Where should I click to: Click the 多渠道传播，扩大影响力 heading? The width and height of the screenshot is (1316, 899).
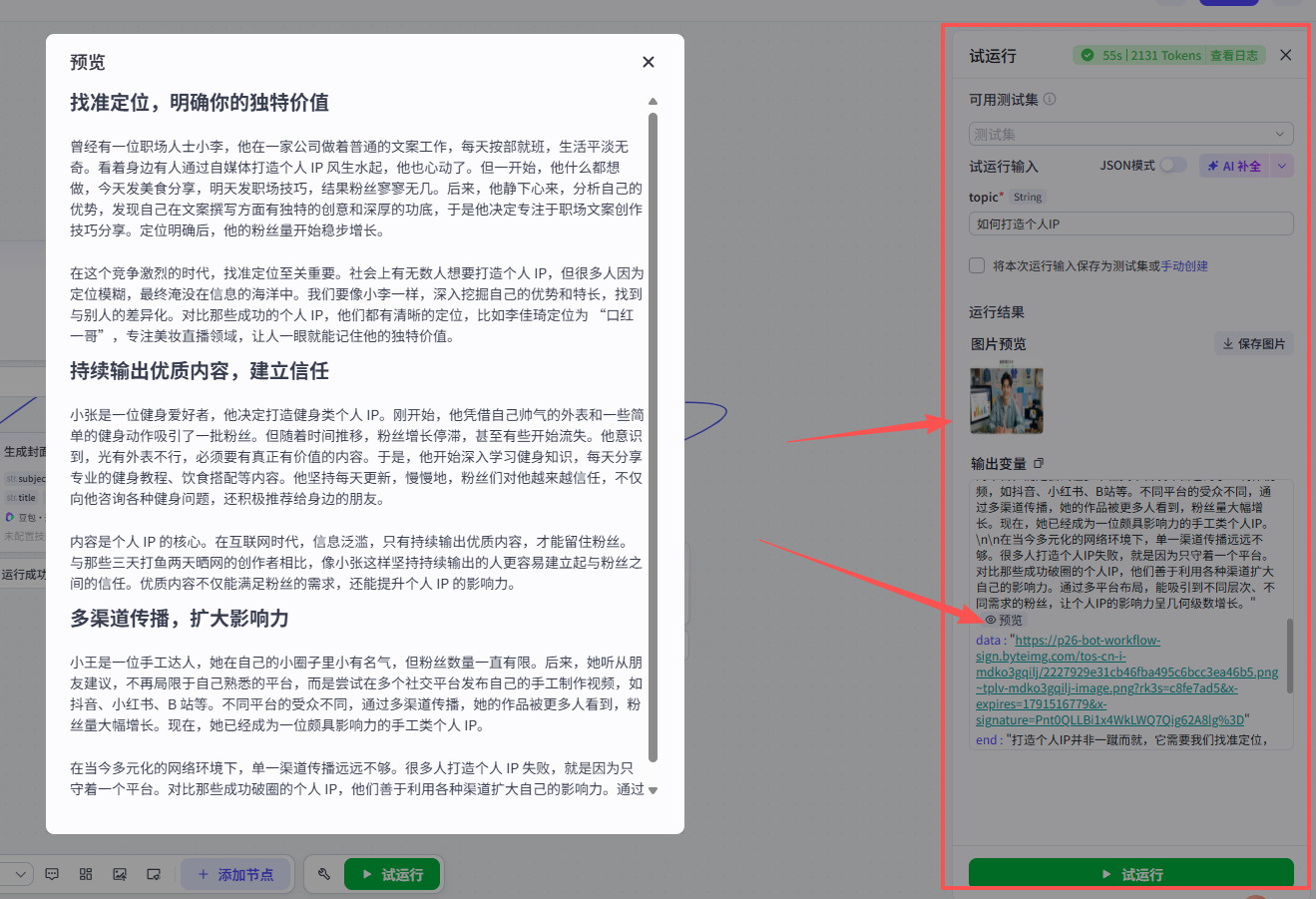pos(180,619)
